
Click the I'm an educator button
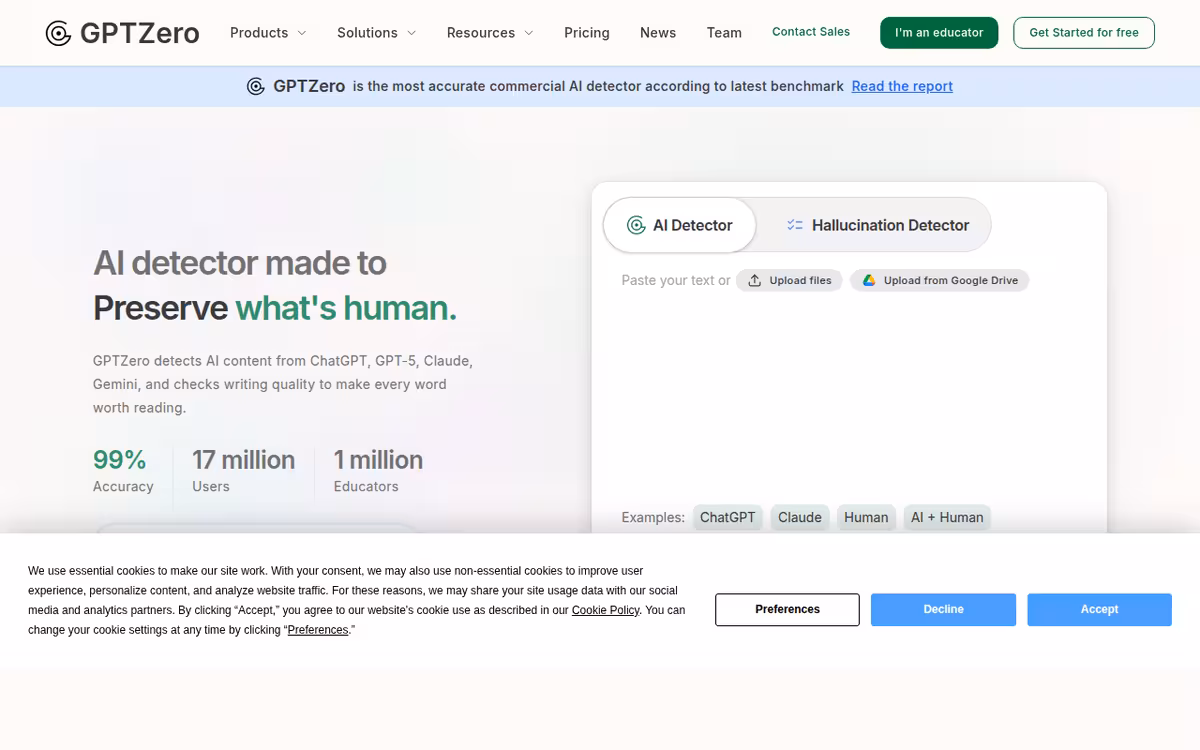[x=939, y=33]
